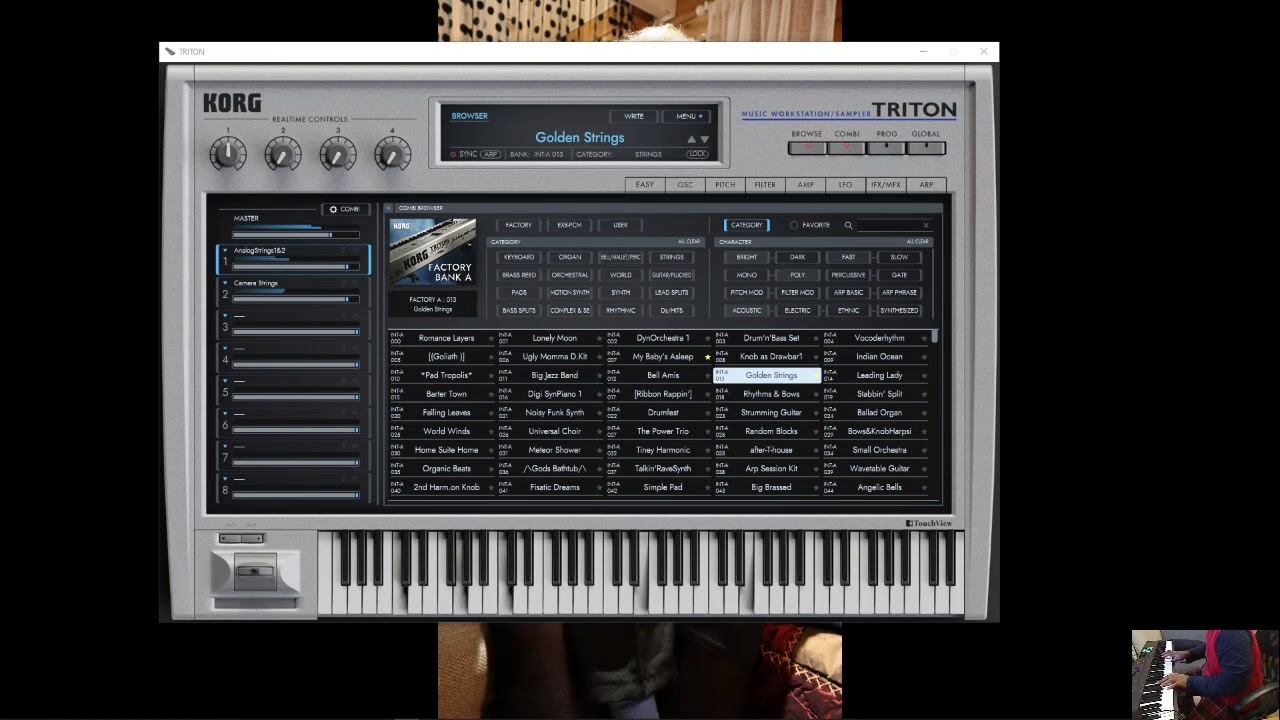Star the Indian Ocean preset

[x=924, y=357]
